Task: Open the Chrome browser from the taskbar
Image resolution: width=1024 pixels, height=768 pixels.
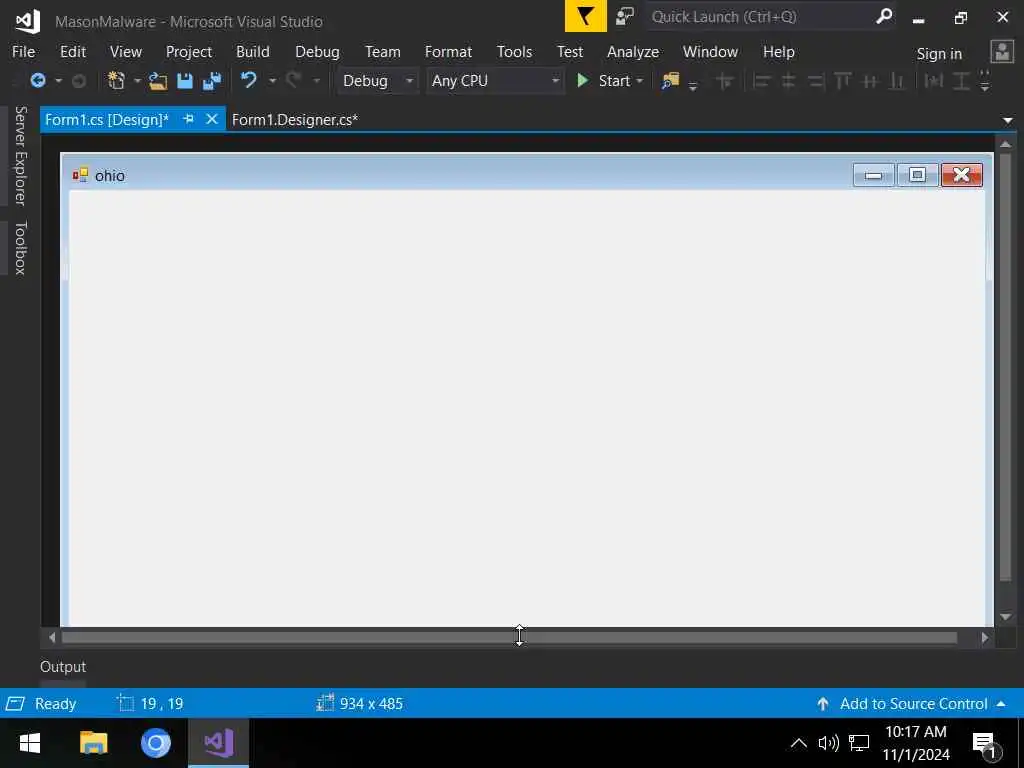Action: pyautogui.click(x=155, y=743)
